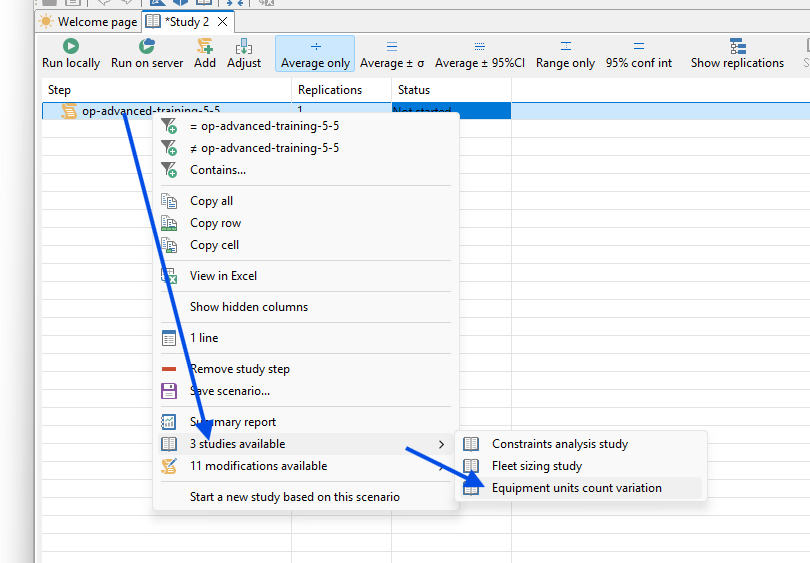Click the 3 studies available menu item
Screen dimensions: 810x563
[306, 444]
